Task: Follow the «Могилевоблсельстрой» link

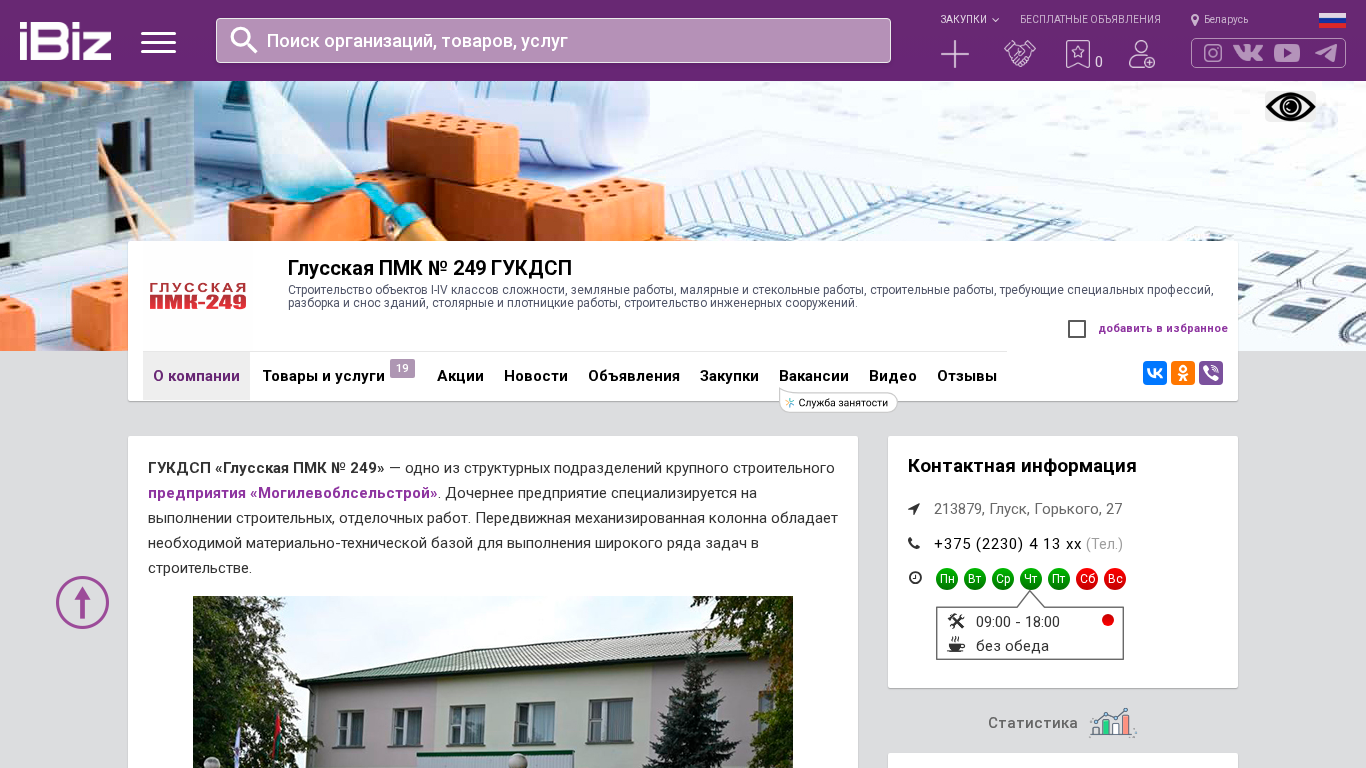Action: click(x=293, y=493)
